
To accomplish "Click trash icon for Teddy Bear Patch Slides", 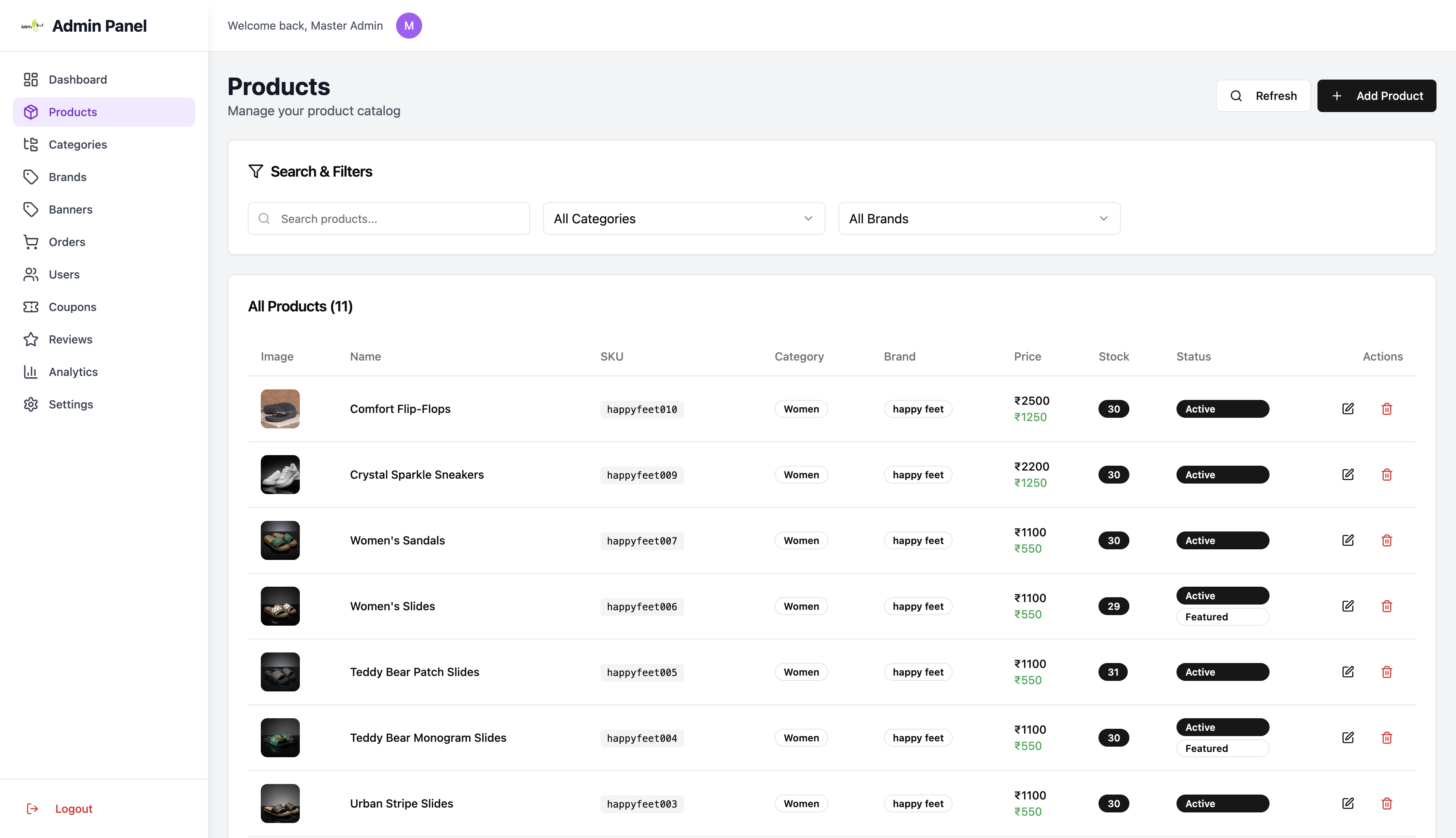I will pyautogui.click(x=1387, y=672).
